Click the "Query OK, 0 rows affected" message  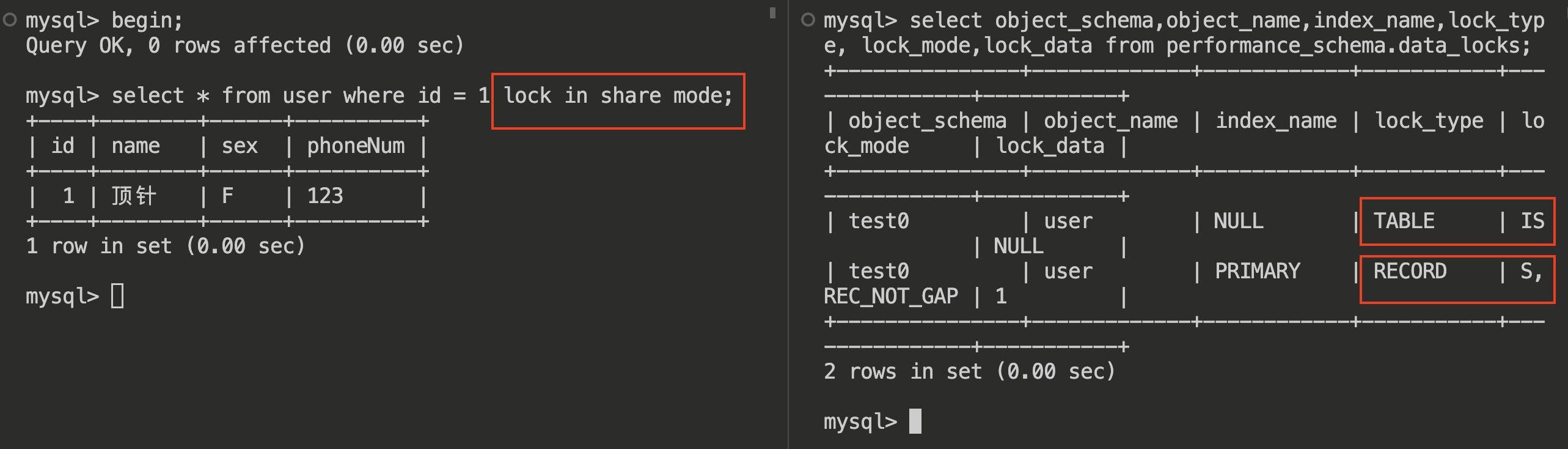coord(244,46)
